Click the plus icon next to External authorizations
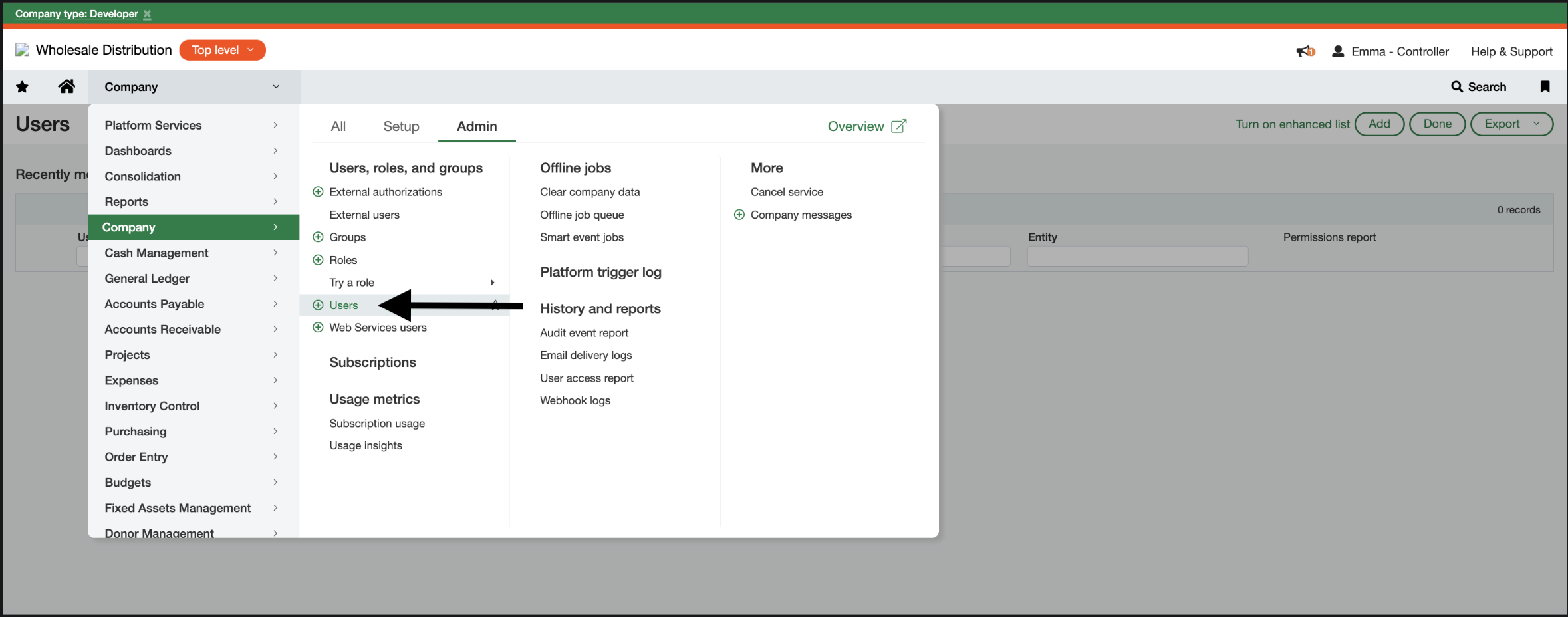Screen dimensions: 1568x617 coord(318,191)
